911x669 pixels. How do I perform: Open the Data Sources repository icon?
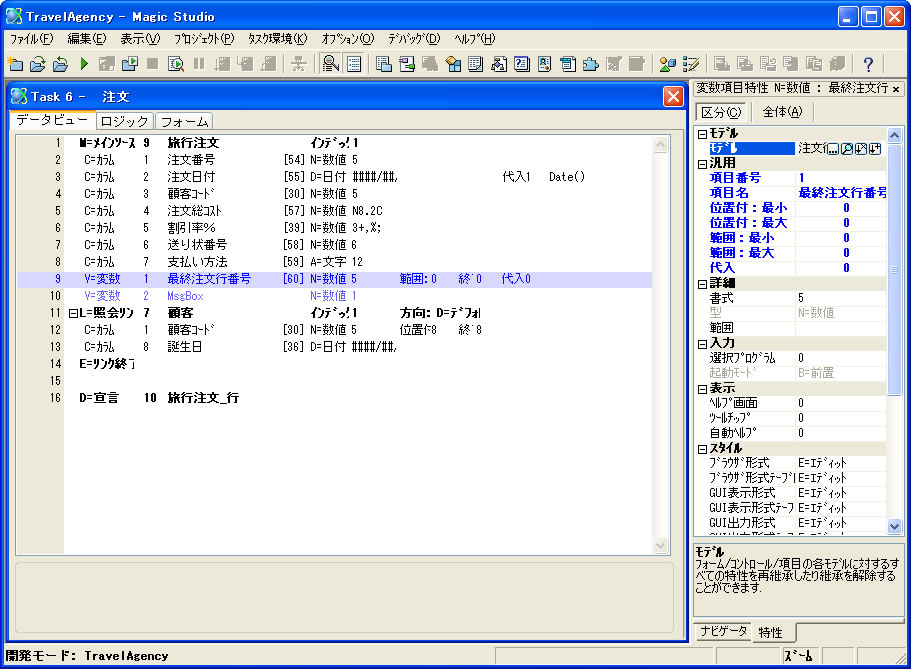click(x=407, y=63)
